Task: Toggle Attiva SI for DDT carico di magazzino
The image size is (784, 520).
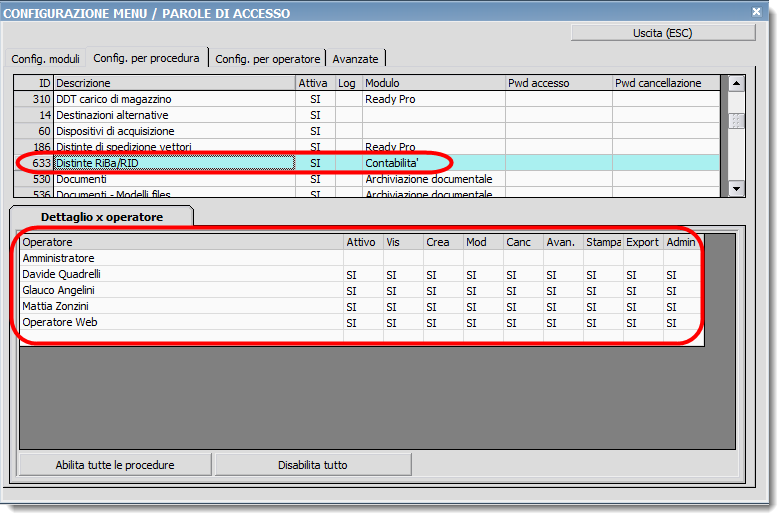Action: (315, 99)
